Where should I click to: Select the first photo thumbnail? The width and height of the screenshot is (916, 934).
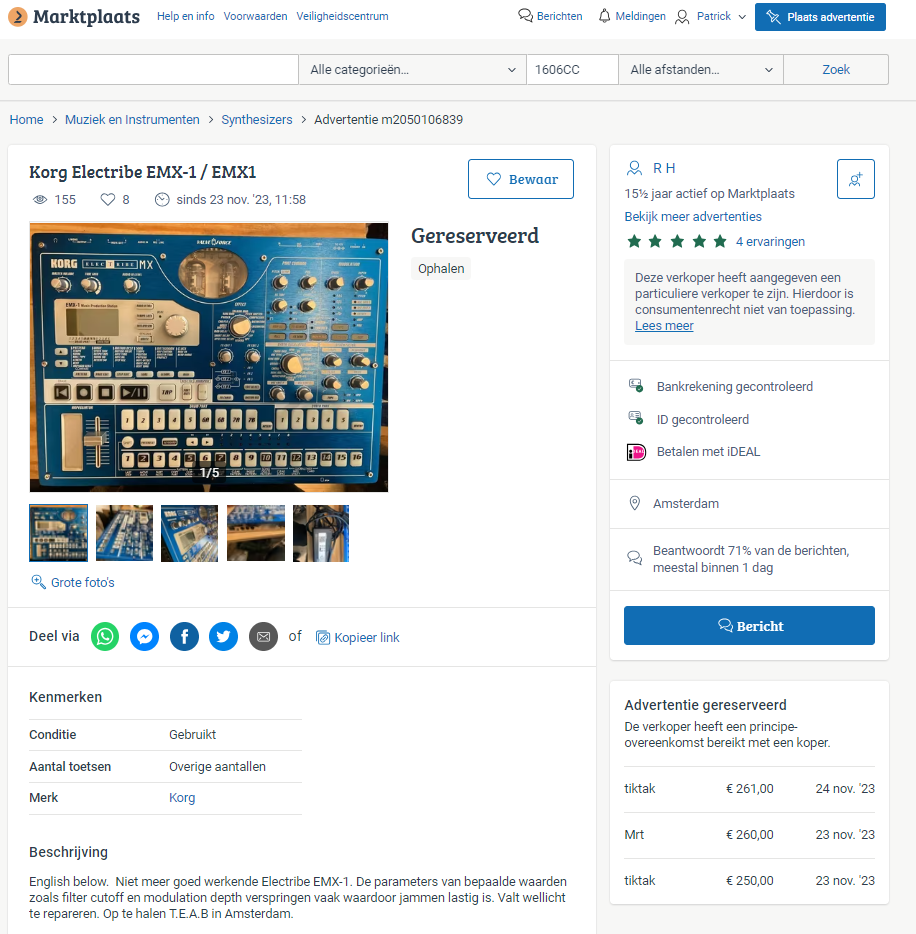58,533
